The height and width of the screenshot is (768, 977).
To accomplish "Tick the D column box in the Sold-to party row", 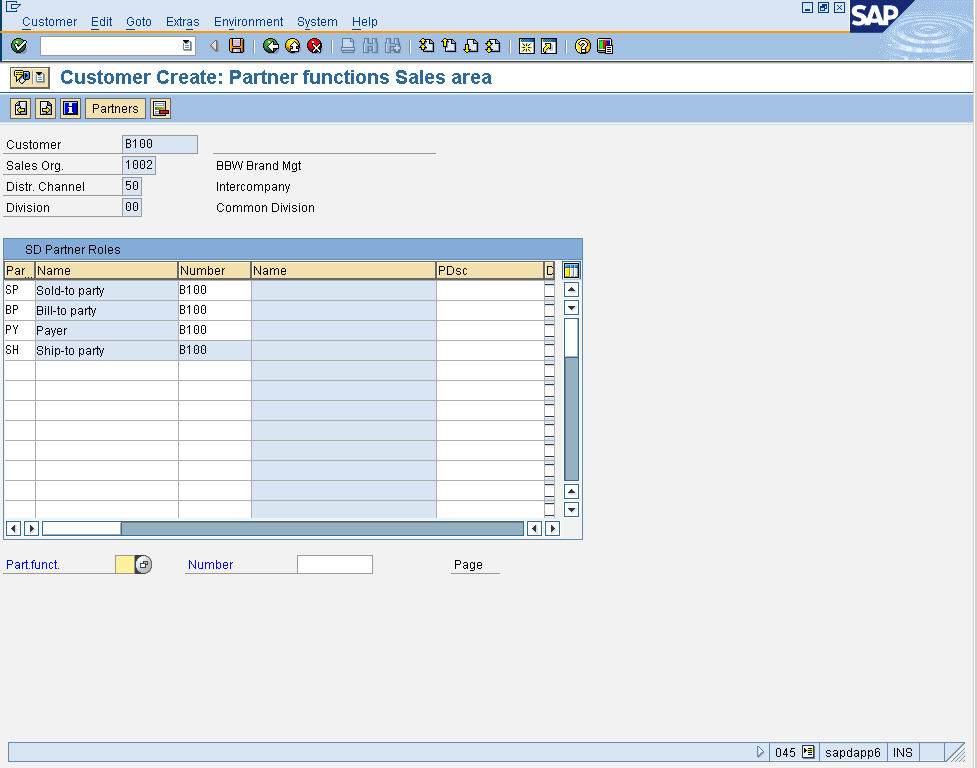I will [549, 290].
